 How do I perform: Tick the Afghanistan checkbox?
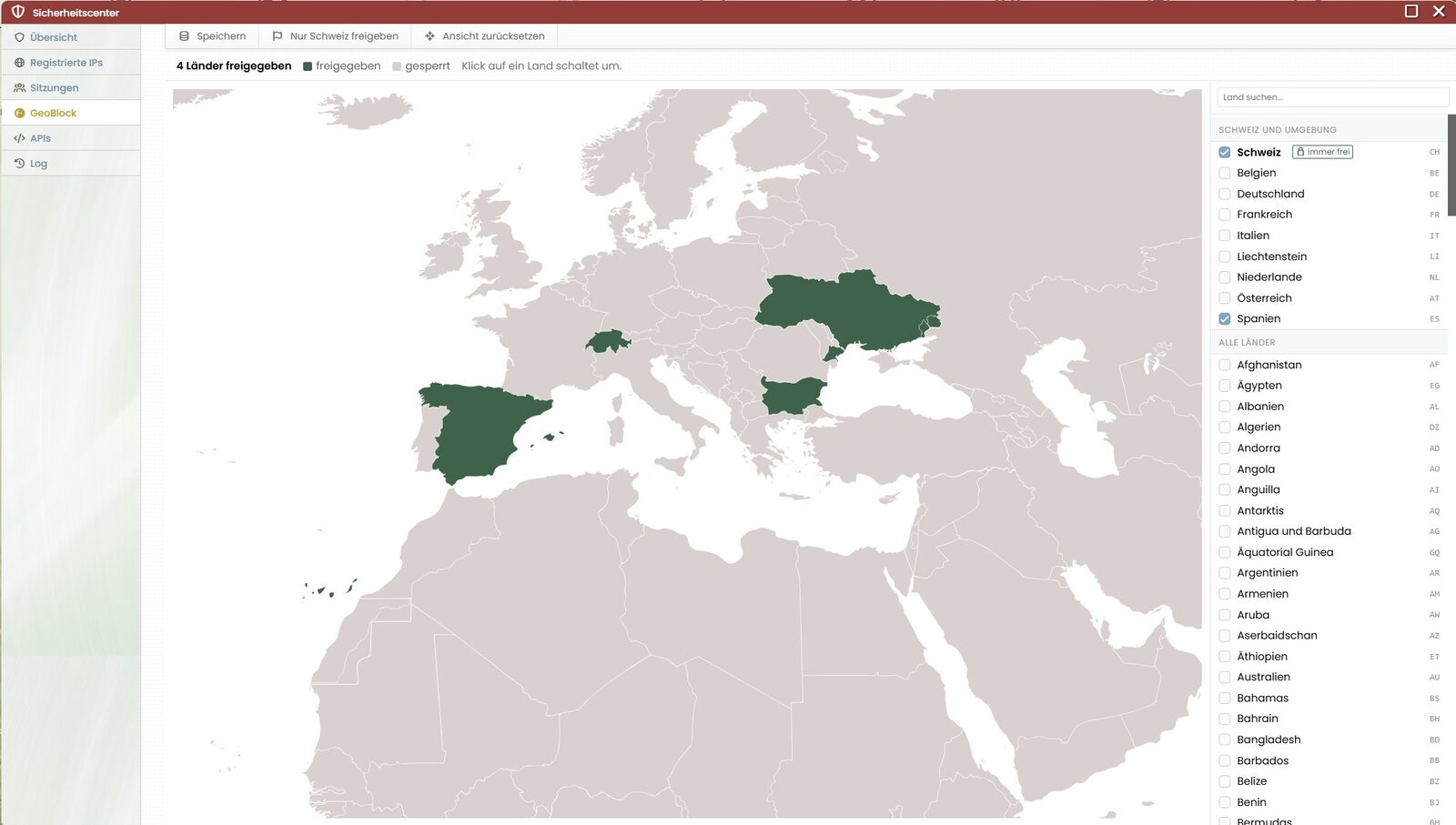click(x=1225, y=365)
